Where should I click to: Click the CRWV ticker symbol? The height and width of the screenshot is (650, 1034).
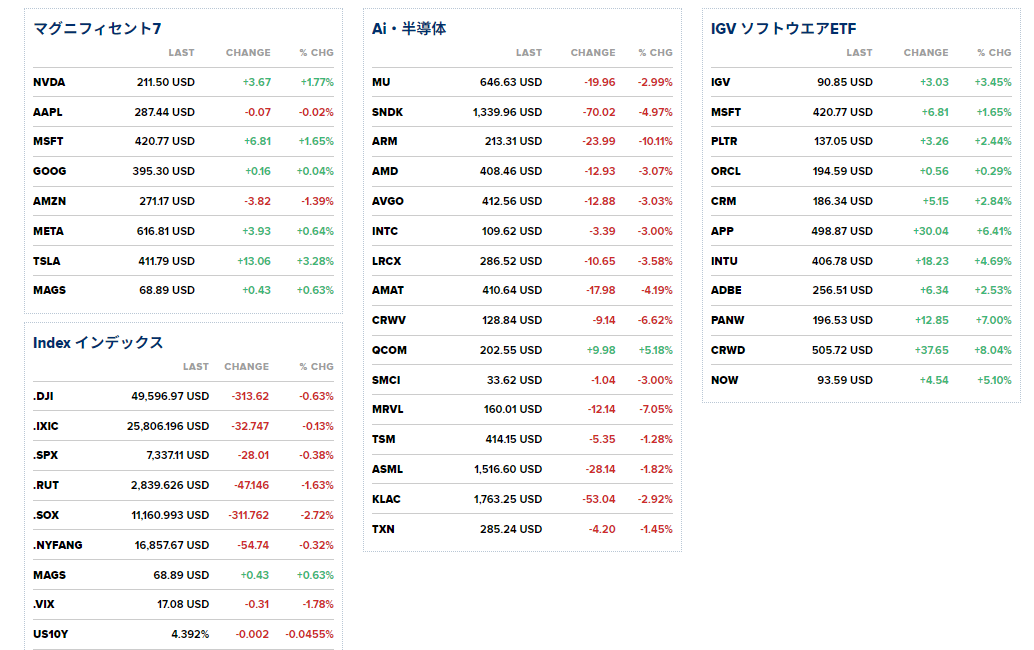click(x=389, y=320)
